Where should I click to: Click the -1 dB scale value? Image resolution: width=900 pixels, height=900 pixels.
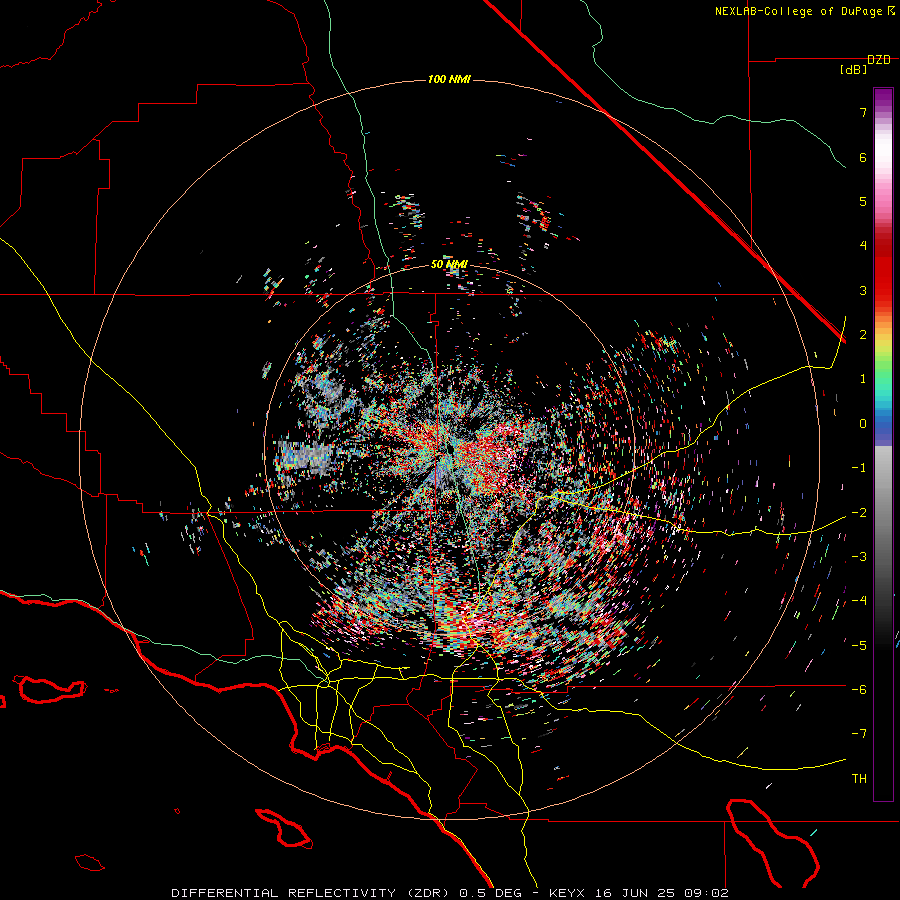(x=859, y=468)
